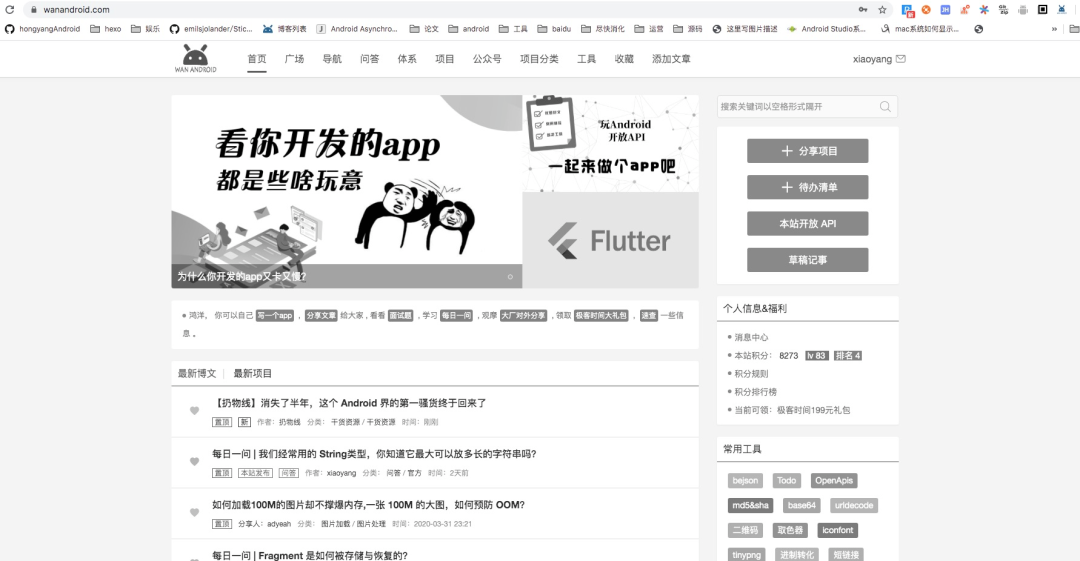
Task: Expand the hidden bookmarks overflow chevron
Action: pyautogui.click(x=1054, y=29)
